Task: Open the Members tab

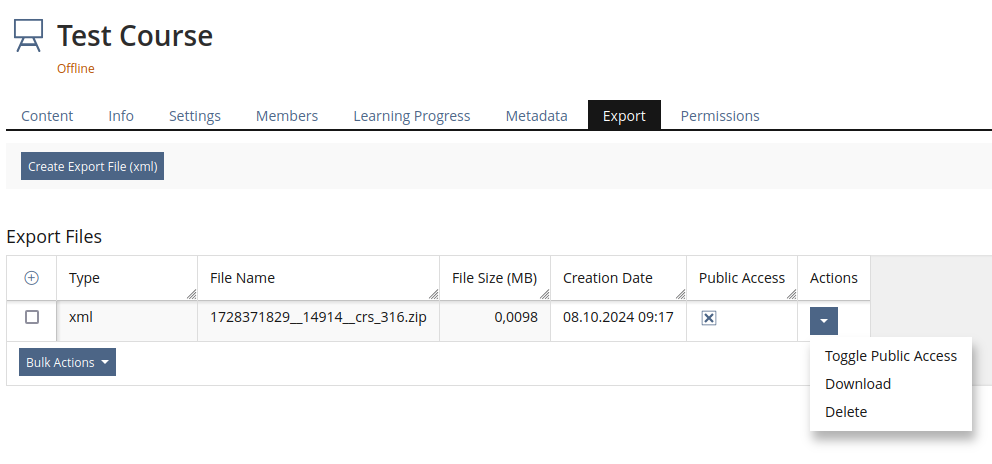Action: [287, 116]
